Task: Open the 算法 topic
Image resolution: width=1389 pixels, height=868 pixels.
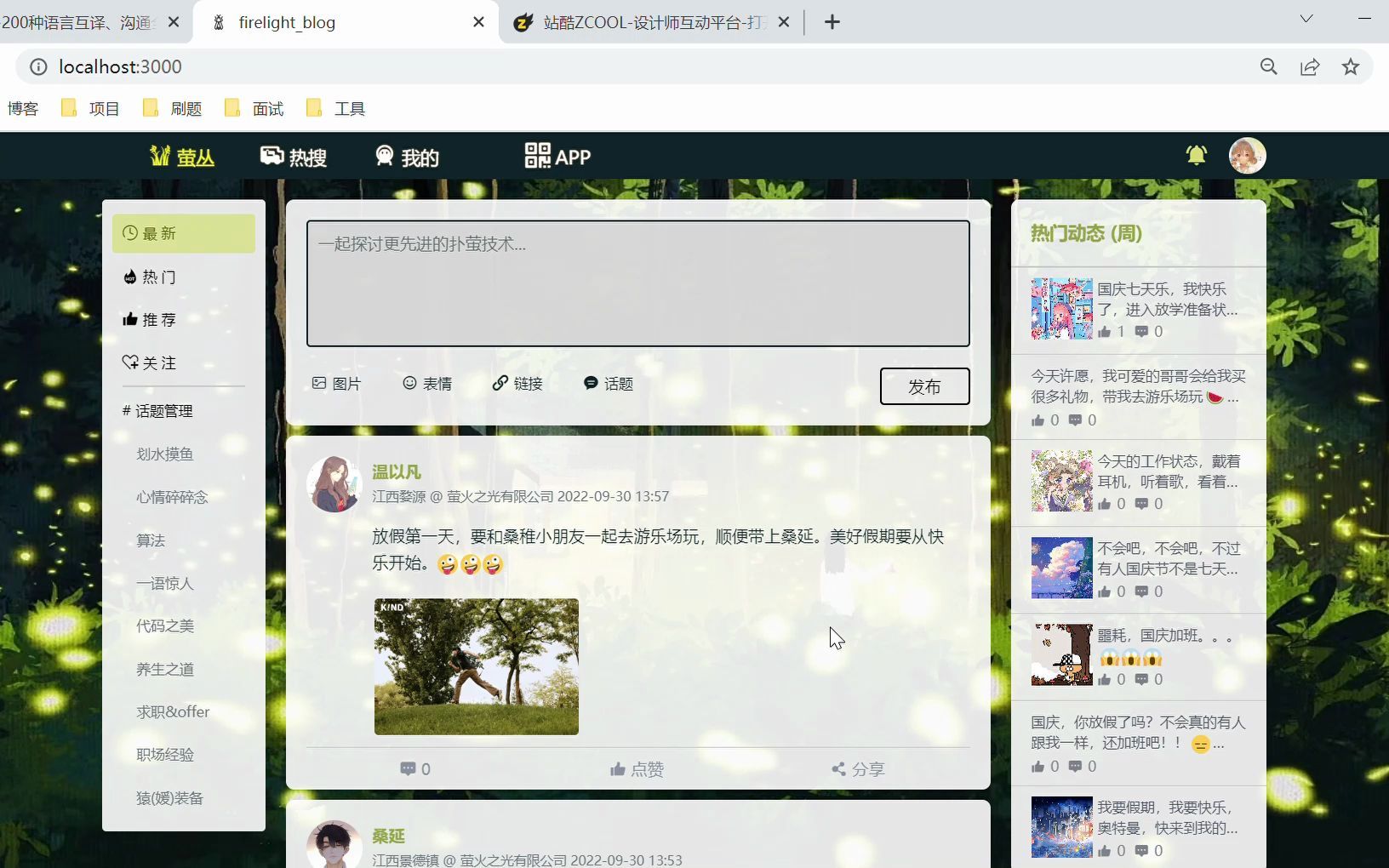Action: 151,540
